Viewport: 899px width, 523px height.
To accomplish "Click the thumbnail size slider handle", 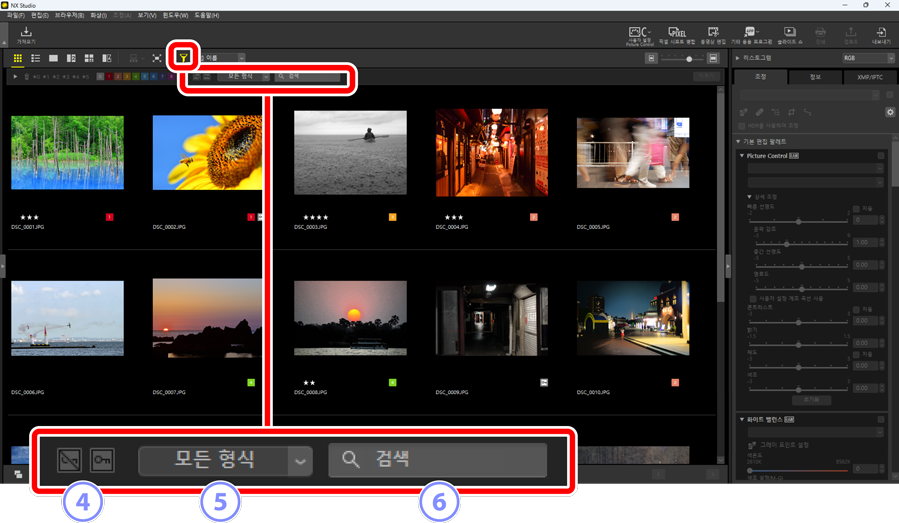I will pos(688,59).
